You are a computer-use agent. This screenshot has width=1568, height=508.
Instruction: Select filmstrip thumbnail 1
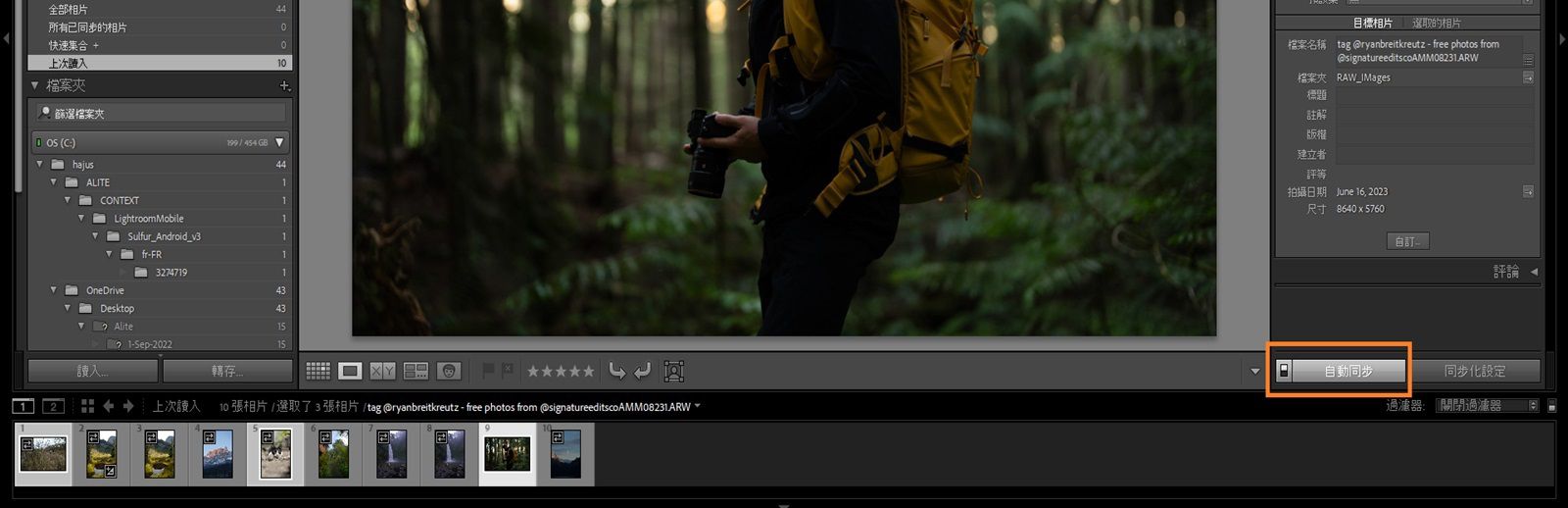pyautogui.click(x=43, y=454)
